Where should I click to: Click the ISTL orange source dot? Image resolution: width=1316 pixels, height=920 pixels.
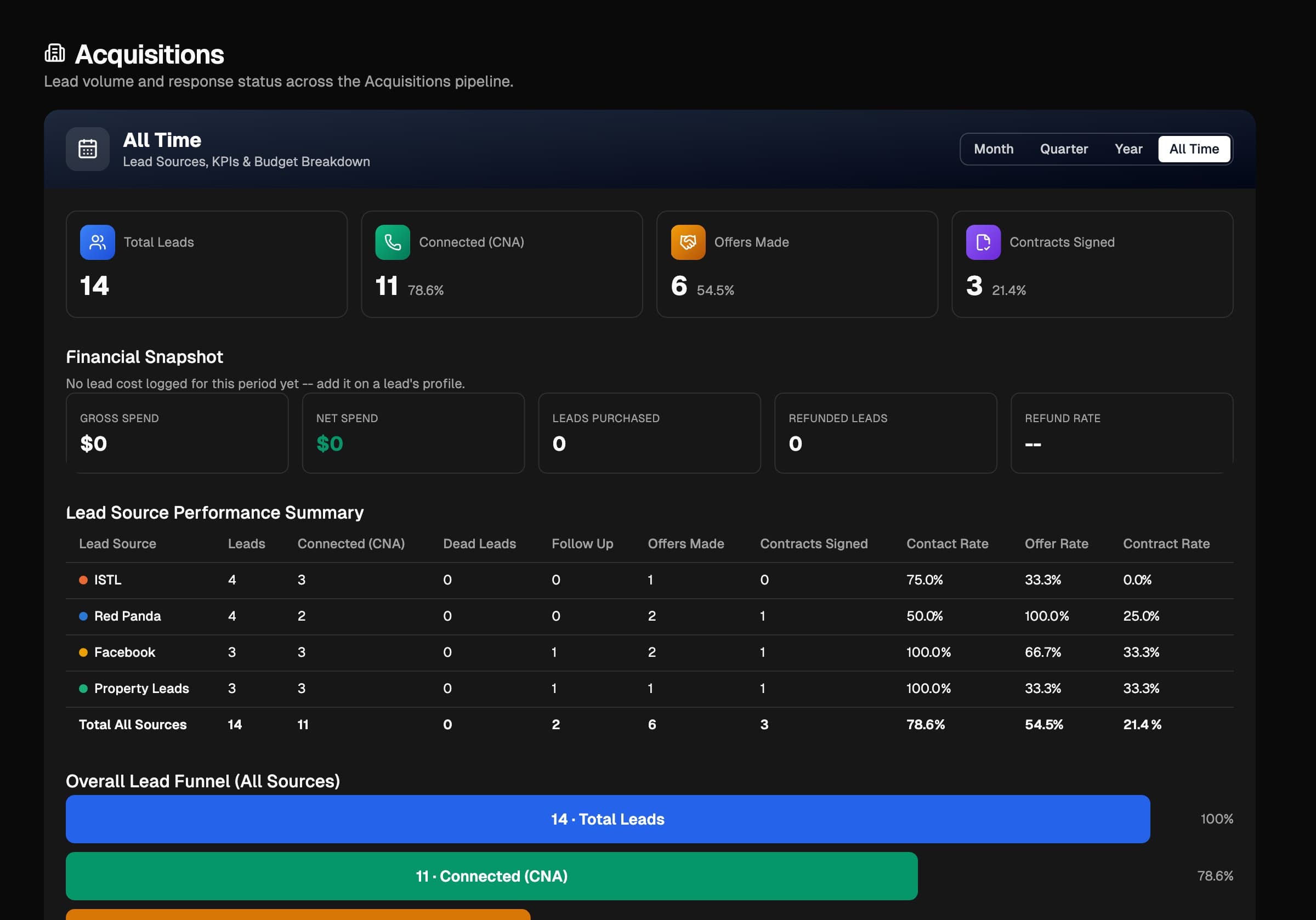[83, 580]
